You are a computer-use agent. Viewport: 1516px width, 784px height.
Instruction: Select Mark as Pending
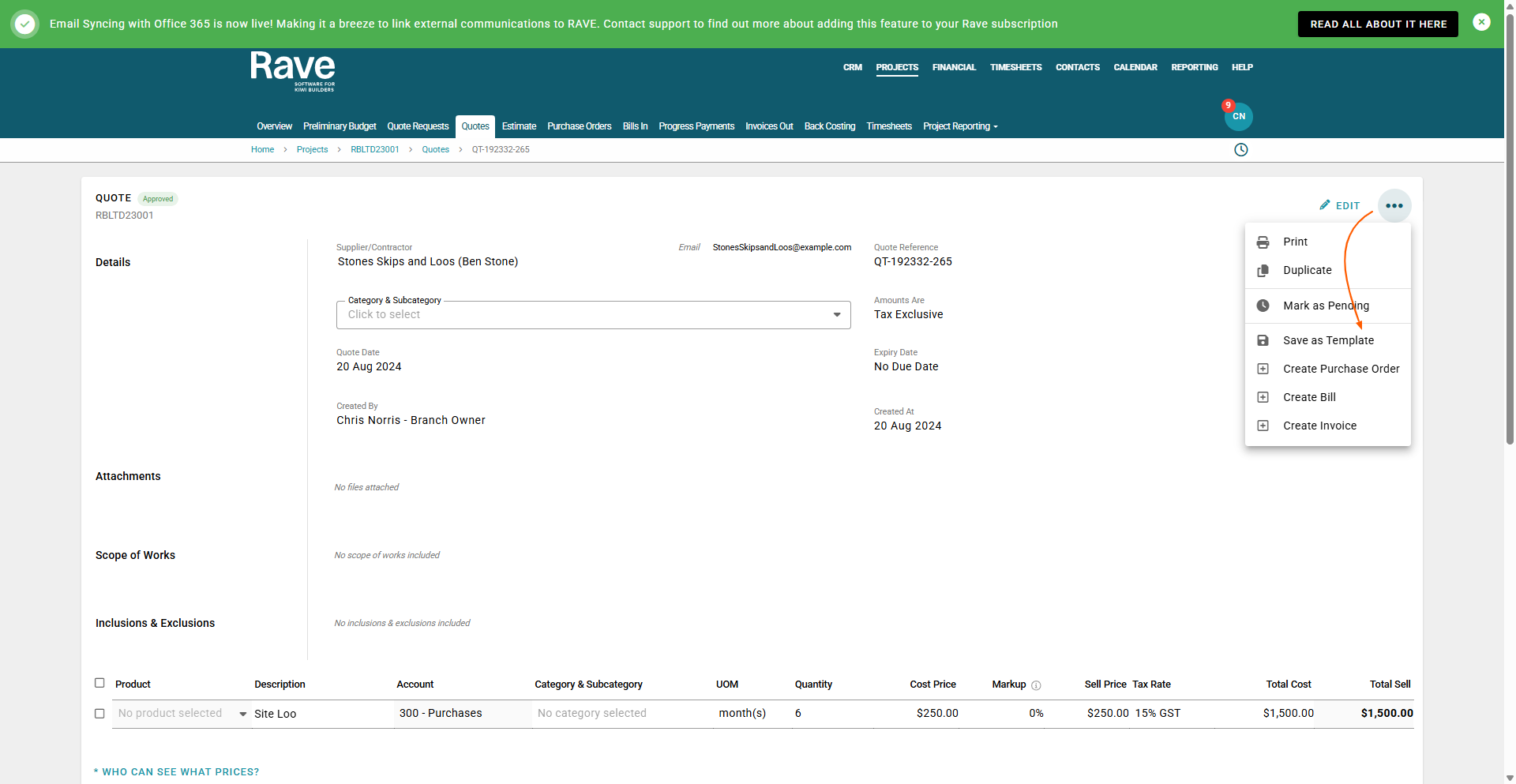pos(1328,306)
